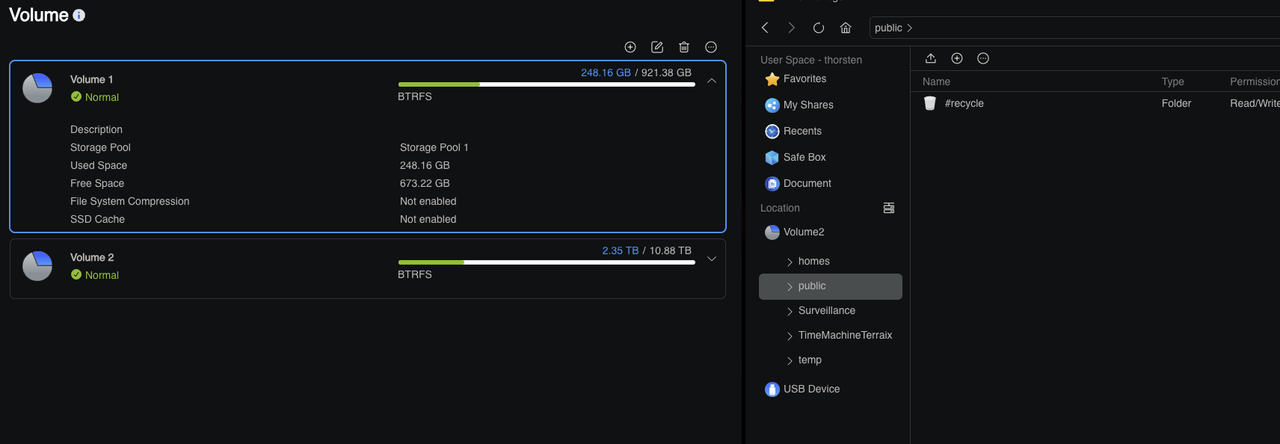Collapse the Volume 1 details chevron
The height and width of the screenshot is (444, 1280).
coord(712,81)
